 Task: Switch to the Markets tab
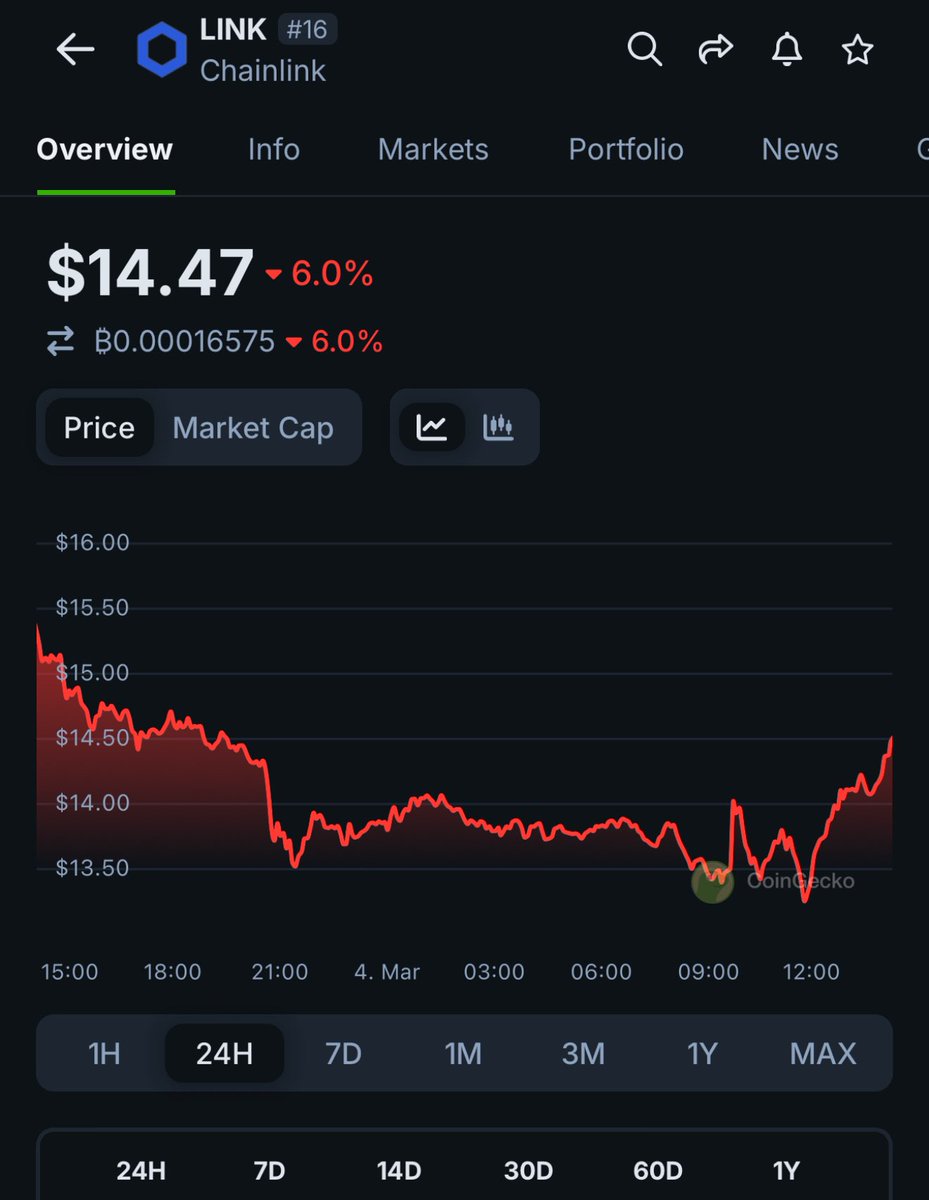tap(433, 149)
